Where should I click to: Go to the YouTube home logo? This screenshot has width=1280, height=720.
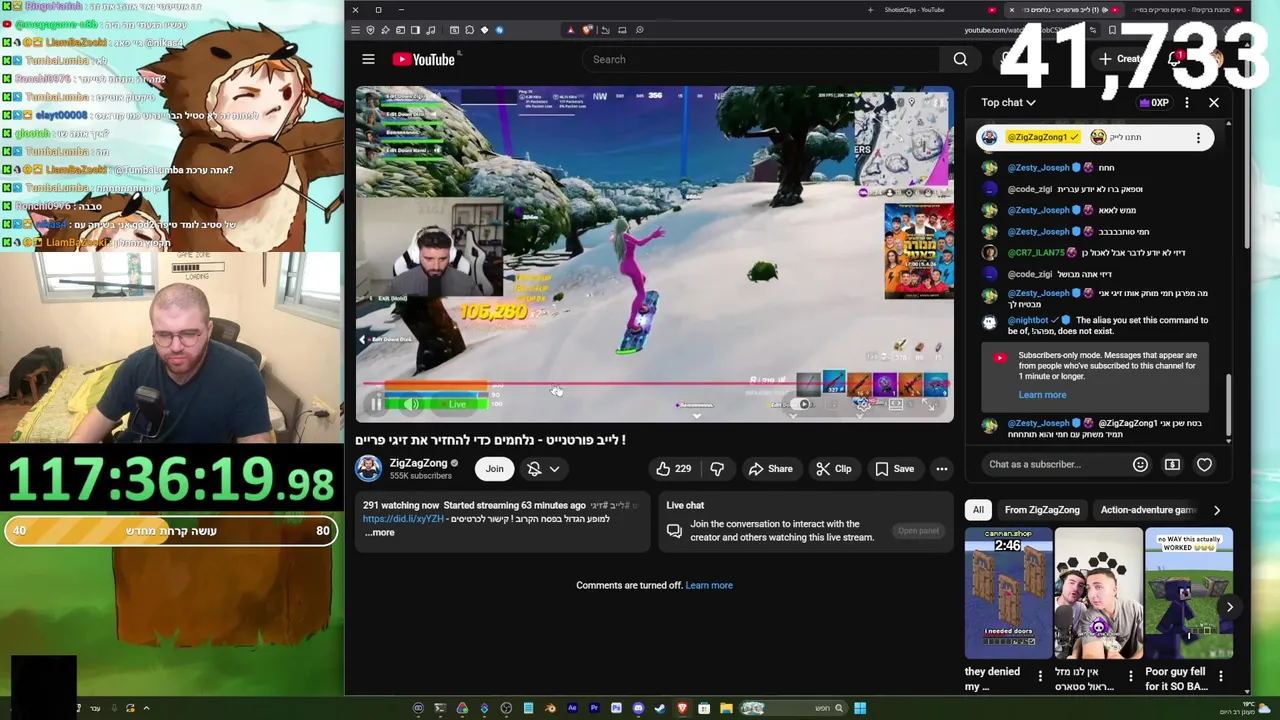[x=424, y=59]
